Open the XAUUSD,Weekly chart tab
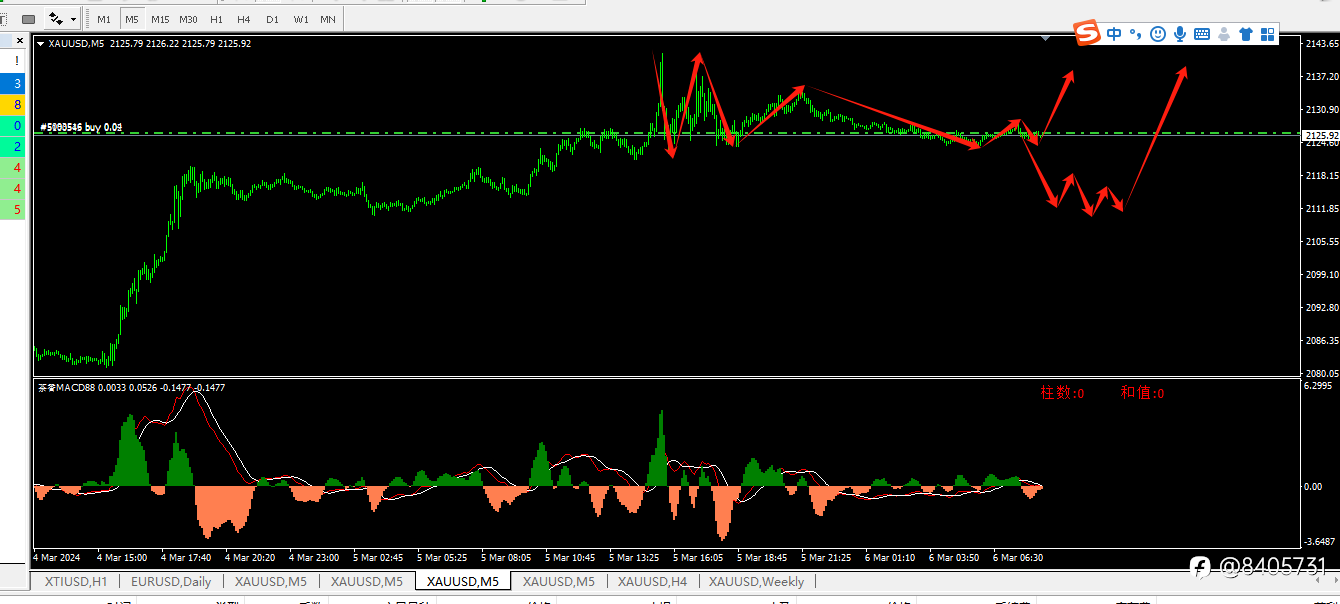Viewport: 1340px width, 604px height. pos(757,581)
